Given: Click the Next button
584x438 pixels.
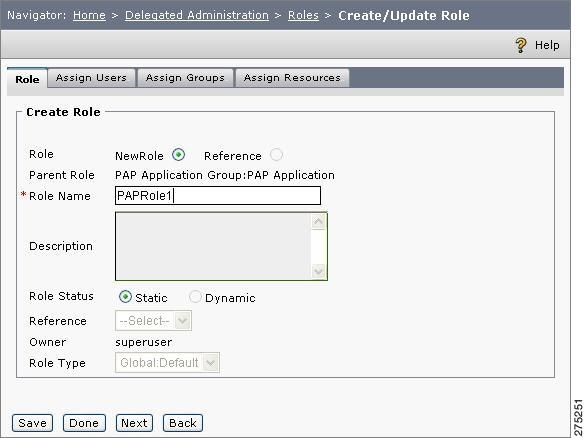Looking at the screenshot, I should coord(134,423).
